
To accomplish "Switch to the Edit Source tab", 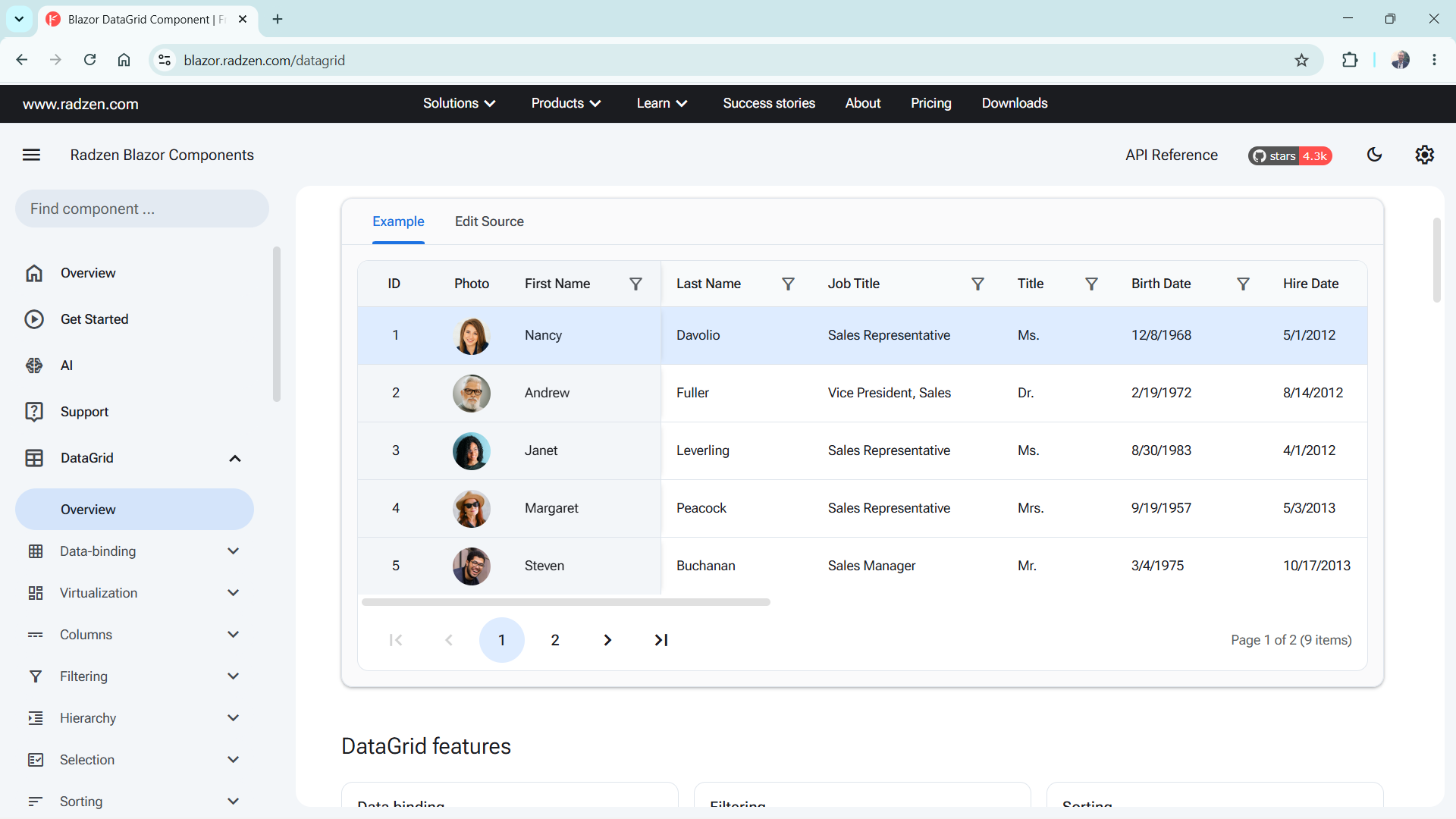I will click(x=489, y=221).
